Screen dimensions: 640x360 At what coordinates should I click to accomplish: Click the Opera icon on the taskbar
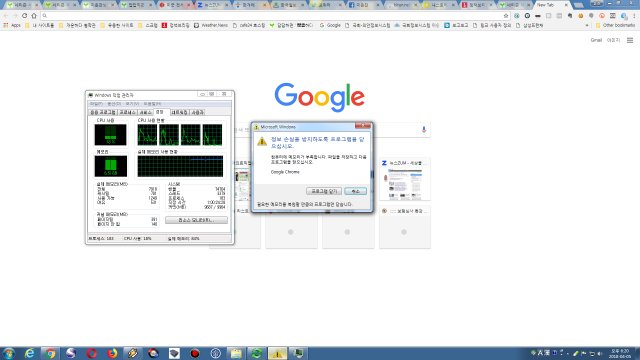[91, 353]
